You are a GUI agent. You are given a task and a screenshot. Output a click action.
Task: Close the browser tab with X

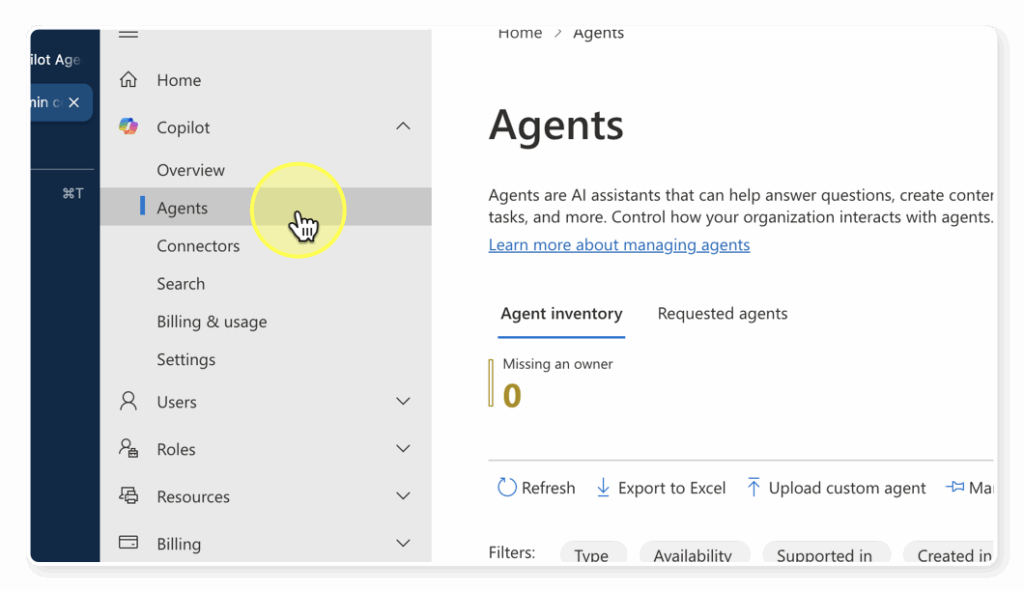click(x=74, y=103)
